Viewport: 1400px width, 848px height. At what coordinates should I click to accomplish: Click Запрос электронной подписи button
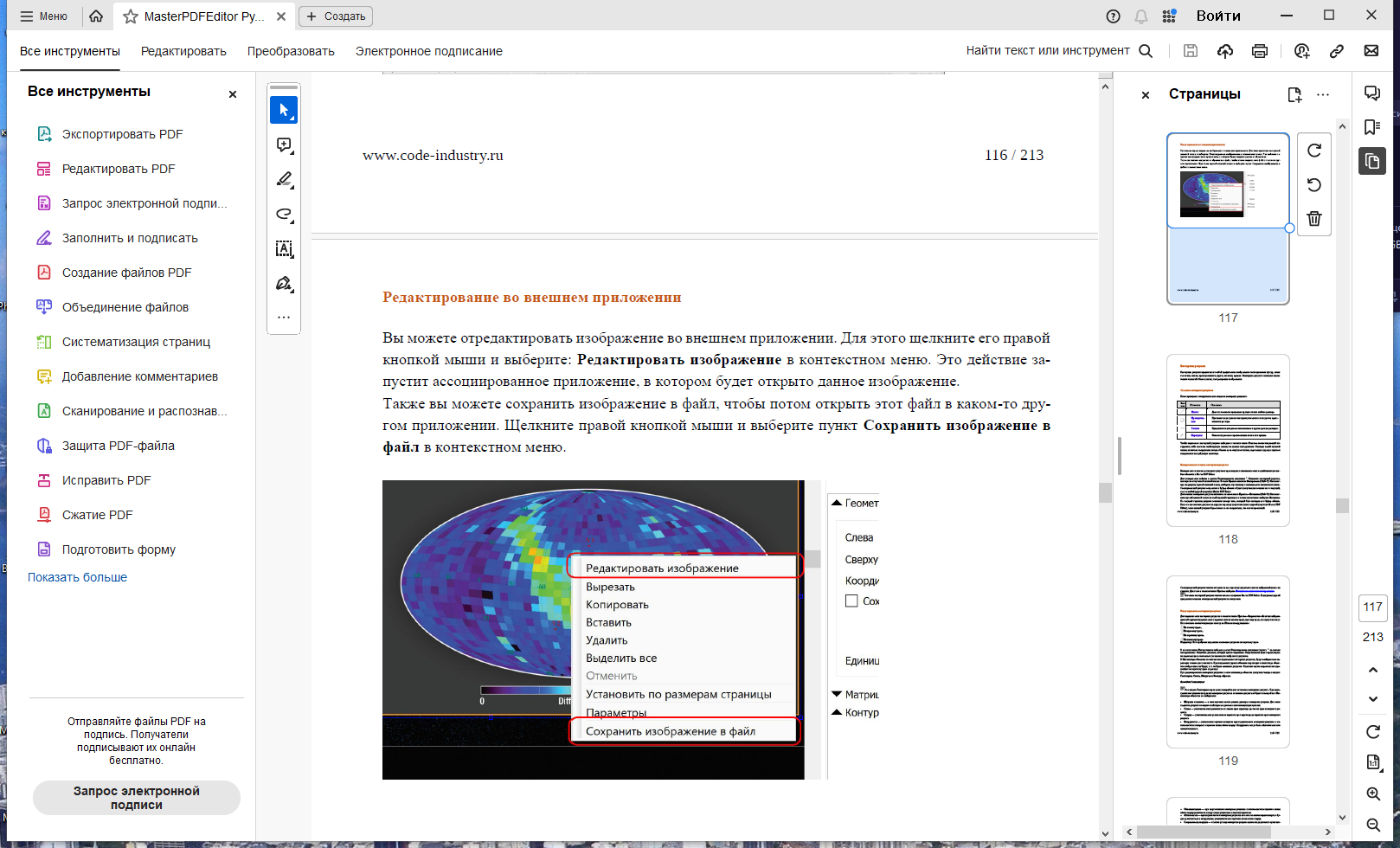click(x=137, y=798)
